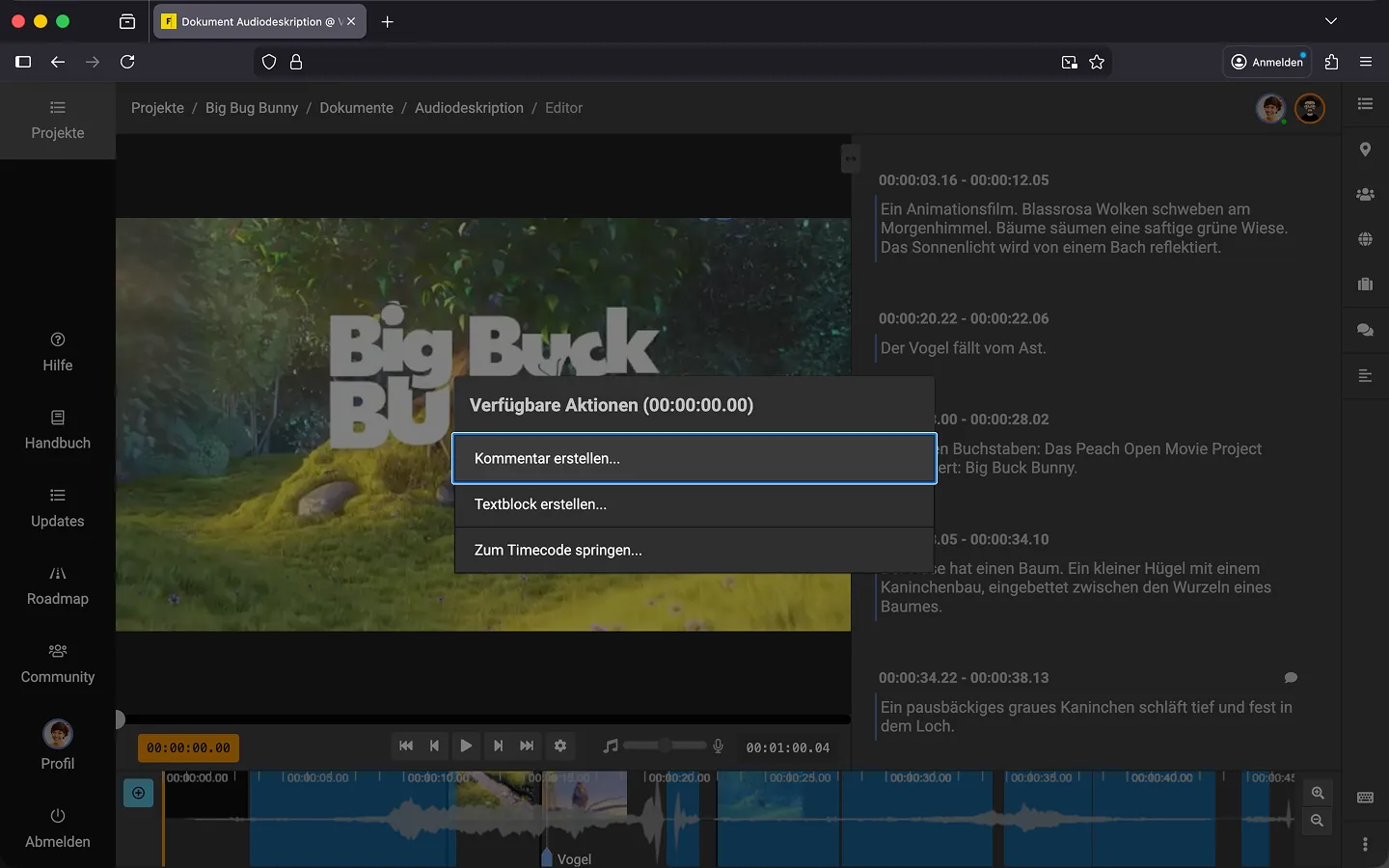Go to 'Big Bug Bunny' breadcrumb
The width and height of the screenshot is (1389, 868).
click(252, 108)
